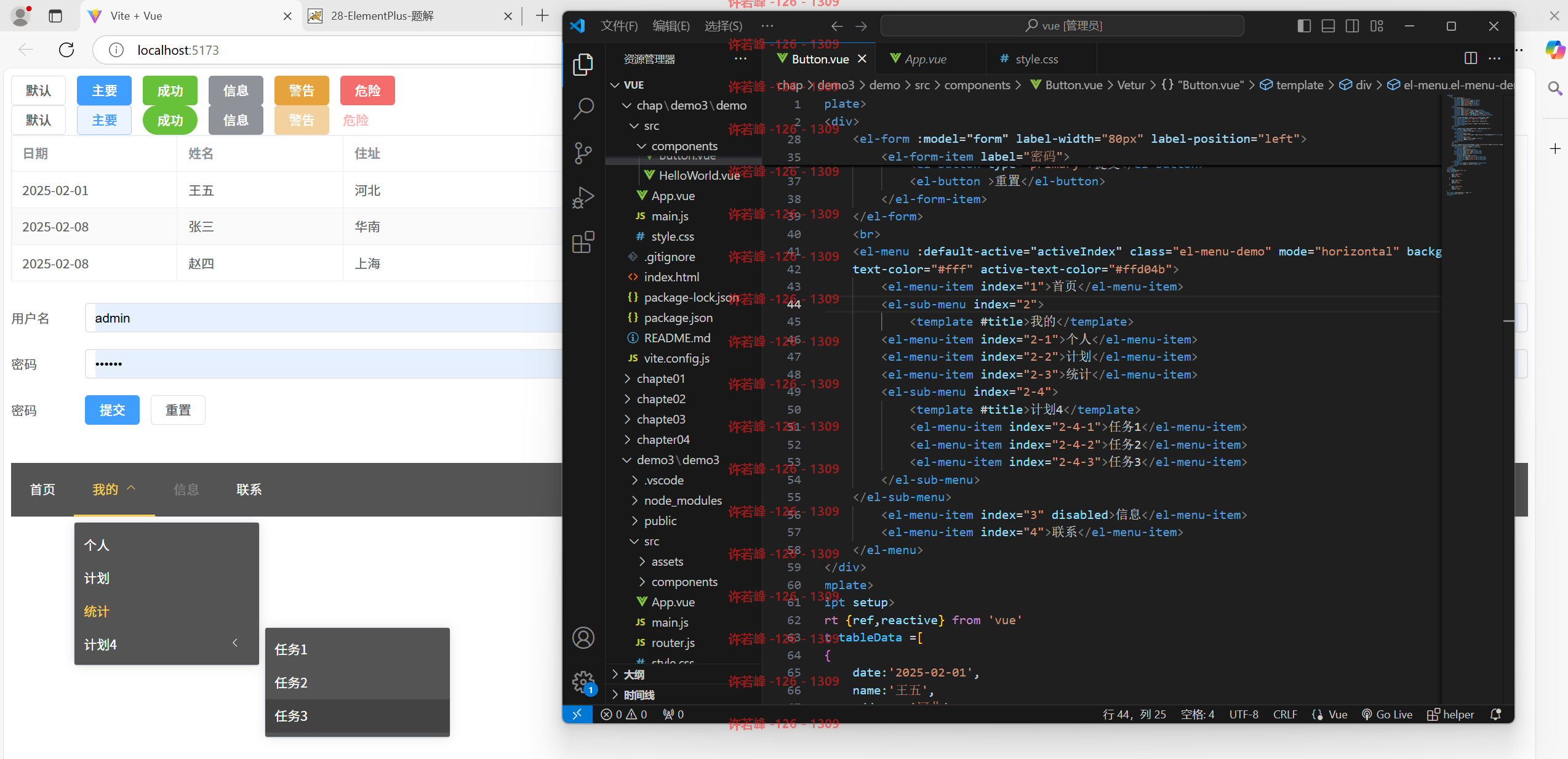
Task: Open the 选择(S) menu
Action: click(723, 26)
